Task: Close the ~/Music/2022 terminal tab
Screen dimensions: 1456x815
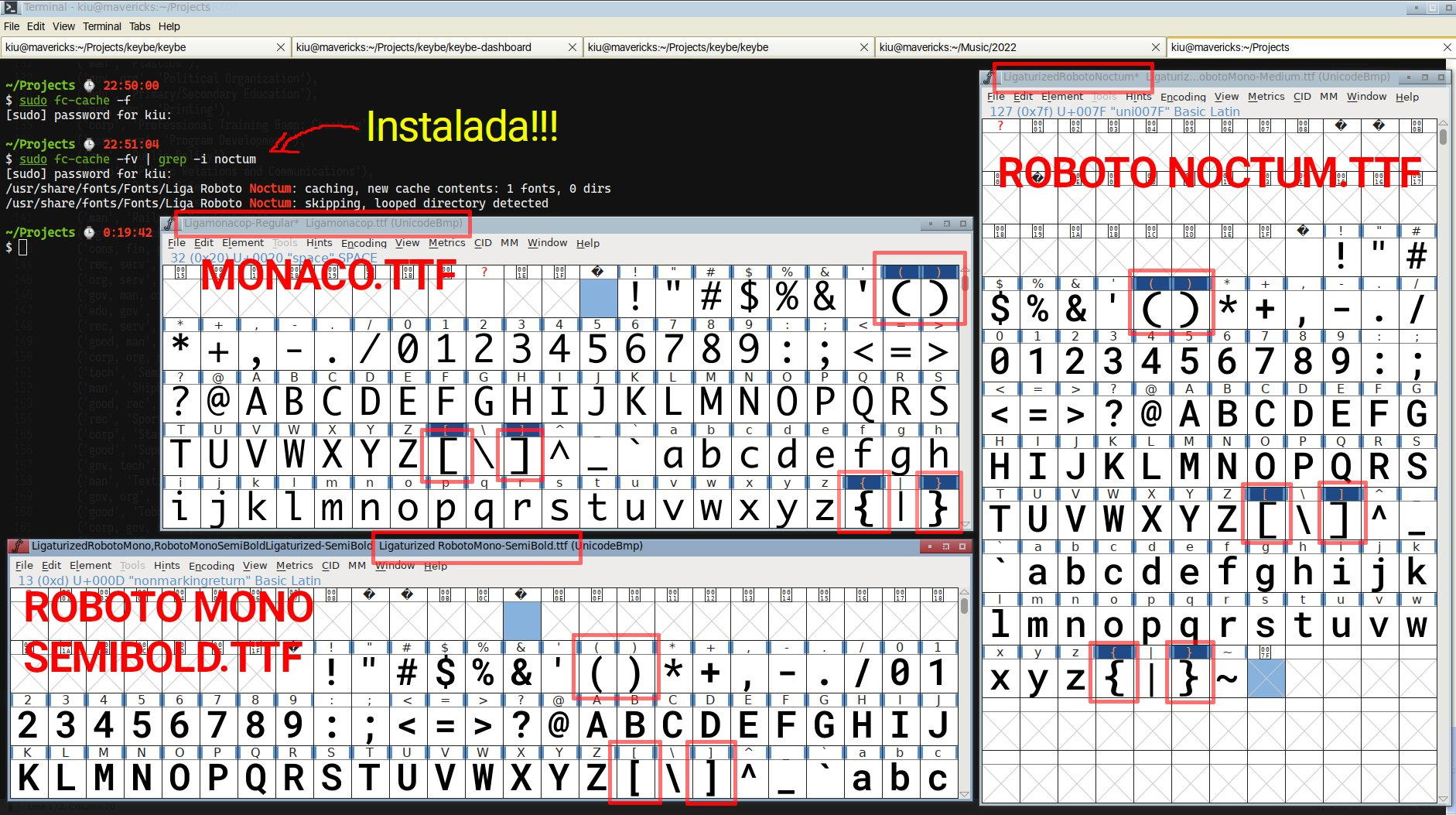Action: pyautogui.click(x=1155, y=47)
